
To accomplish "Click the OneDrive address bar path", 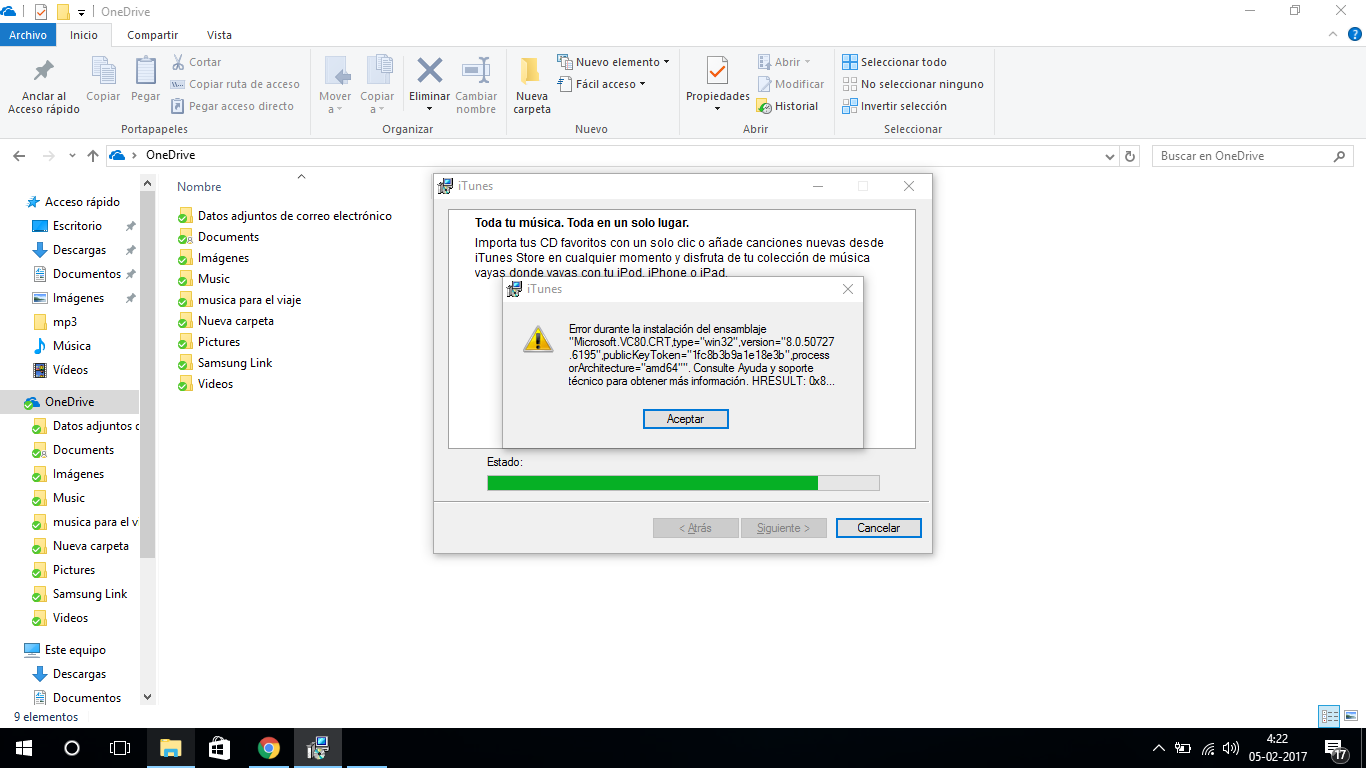I will (170, 155).
